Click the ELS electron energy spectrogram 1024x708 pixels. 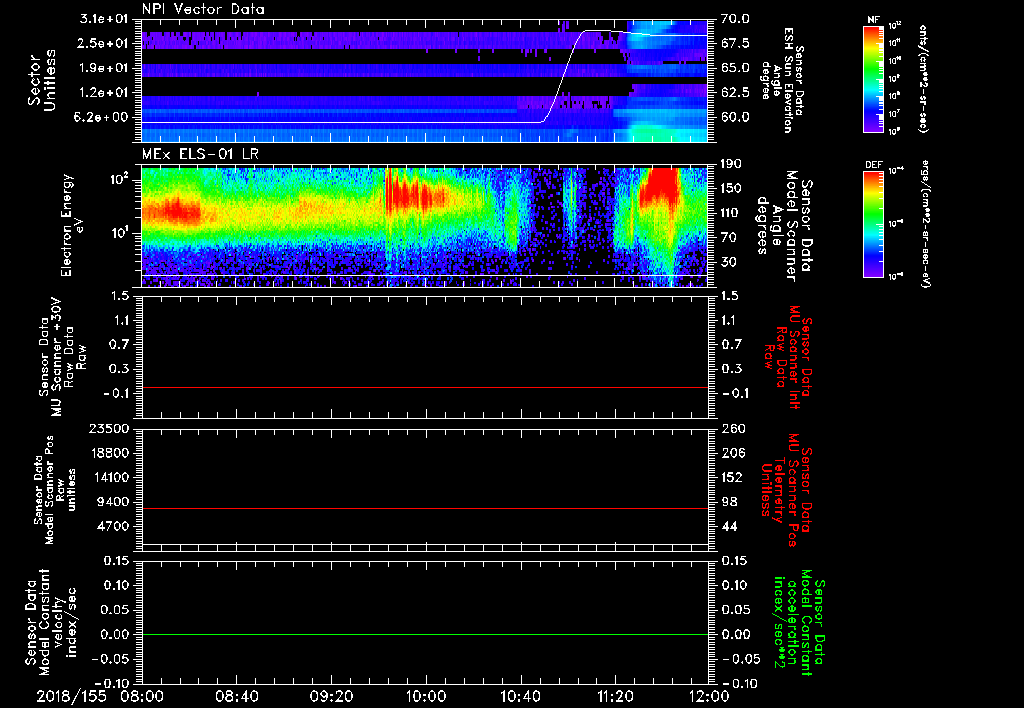[x=424, y=227]
